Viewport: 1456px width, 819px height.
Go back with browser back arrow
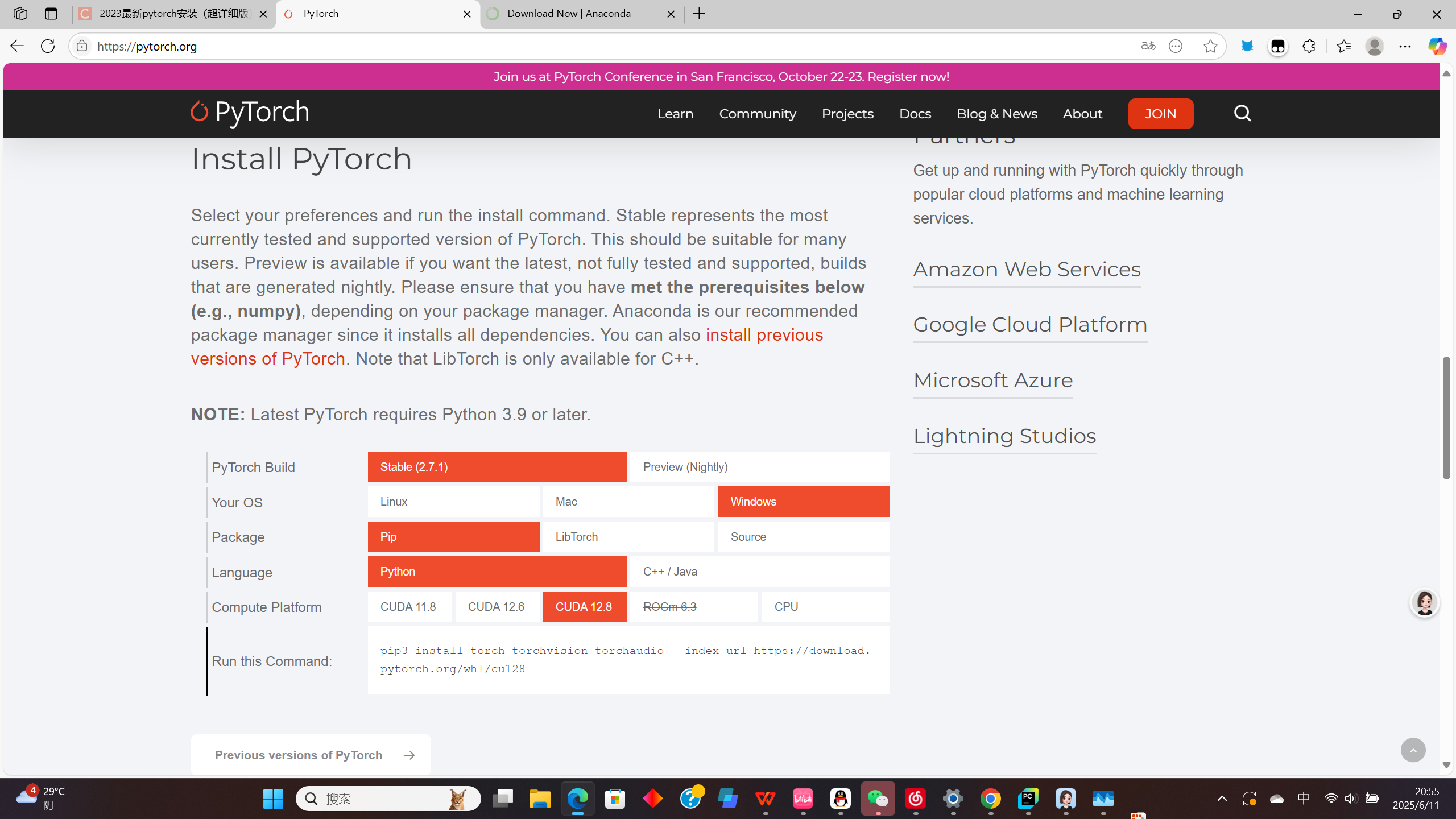(16, 46)
